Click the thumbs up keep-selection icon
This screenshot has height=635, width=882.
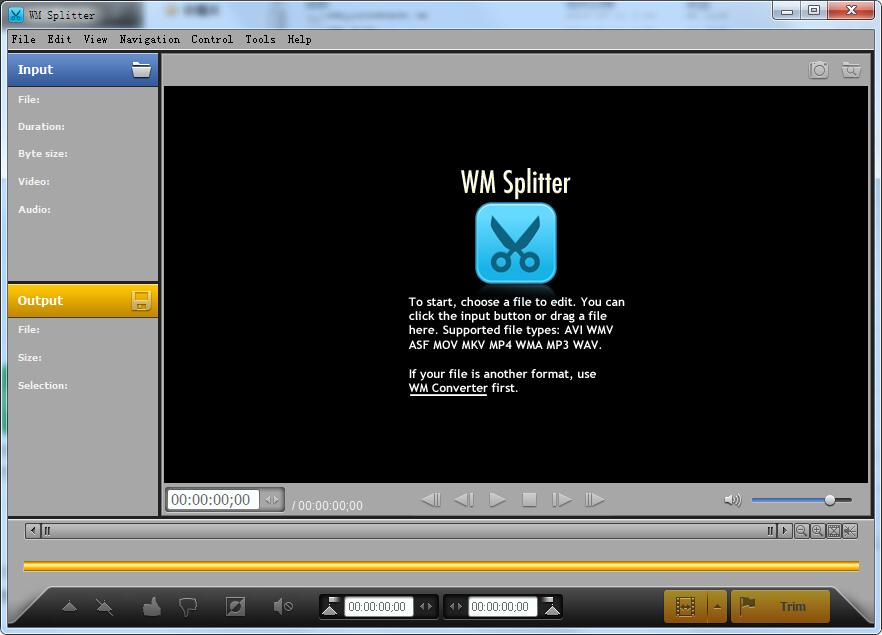tap(152, 606)
